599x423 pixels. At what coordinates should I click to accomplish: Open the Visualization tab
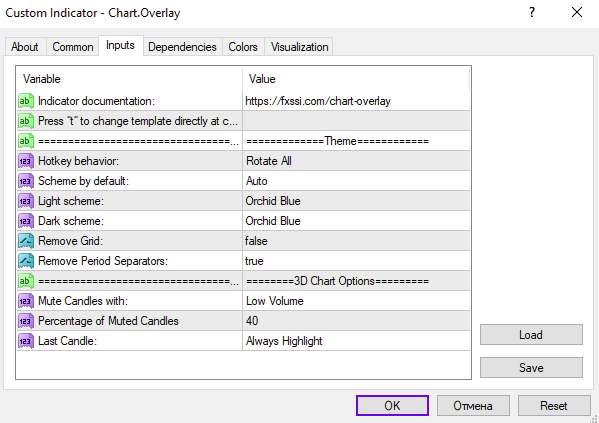coord(300,47)
